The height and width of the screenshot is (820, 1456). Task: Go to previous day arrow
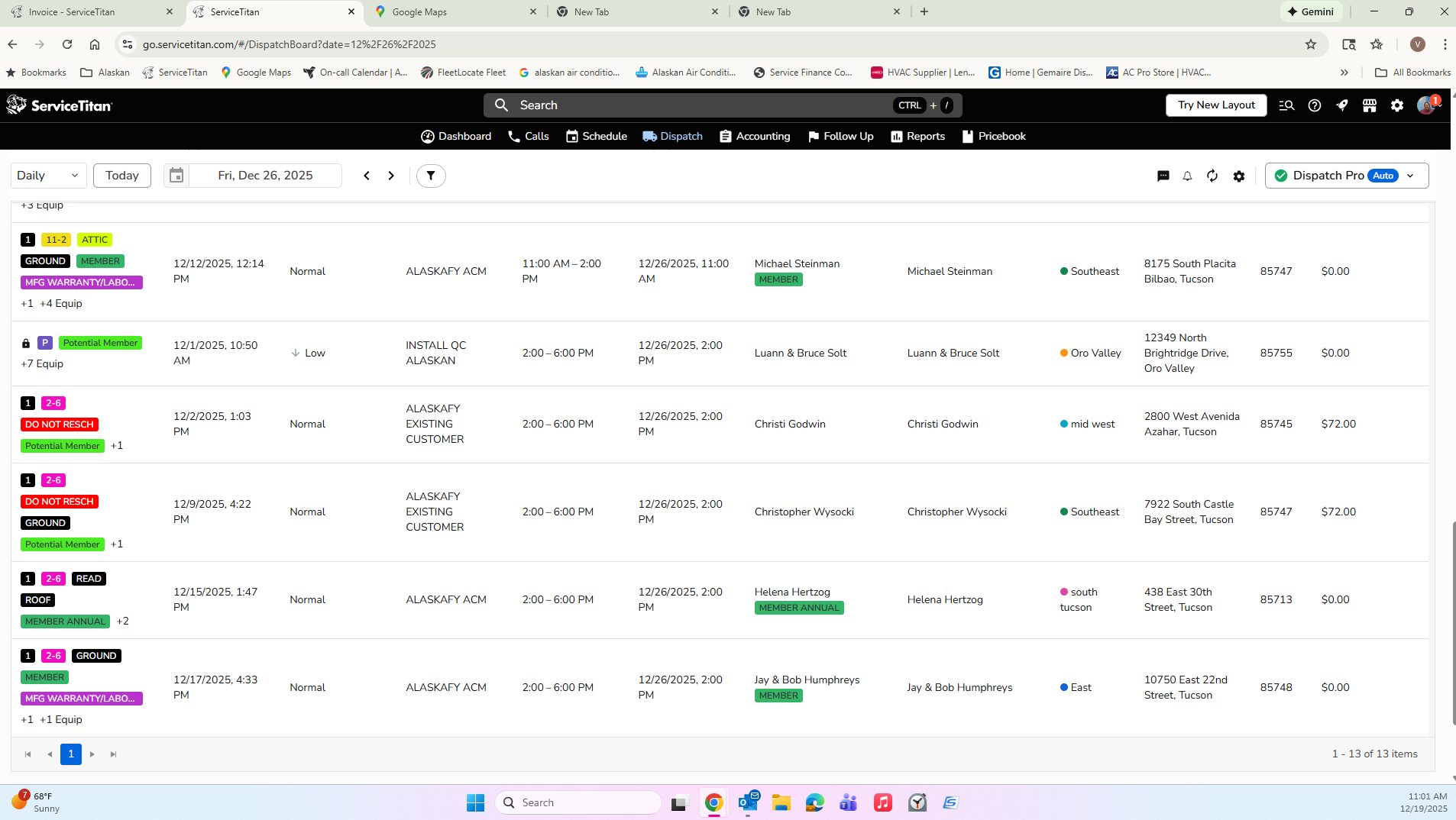[x=367, y=176]
